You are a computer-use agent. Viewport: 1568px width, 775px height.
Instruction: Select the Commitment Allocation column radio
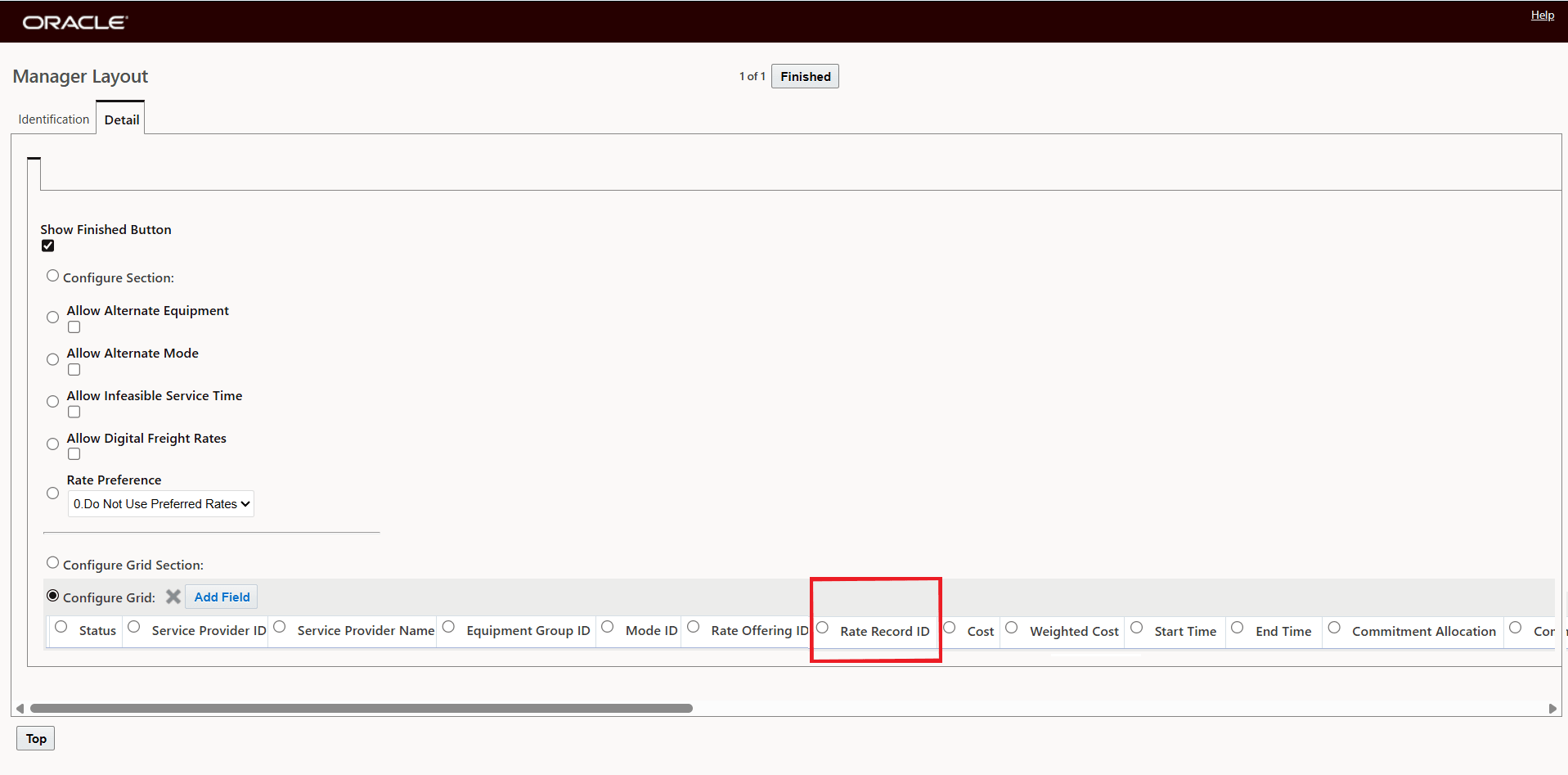tap(1335, 628)
